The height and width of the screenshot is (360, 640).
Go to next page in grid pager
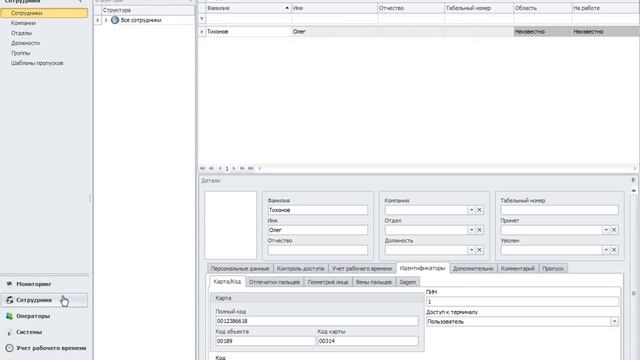click(x=242, y=168)
